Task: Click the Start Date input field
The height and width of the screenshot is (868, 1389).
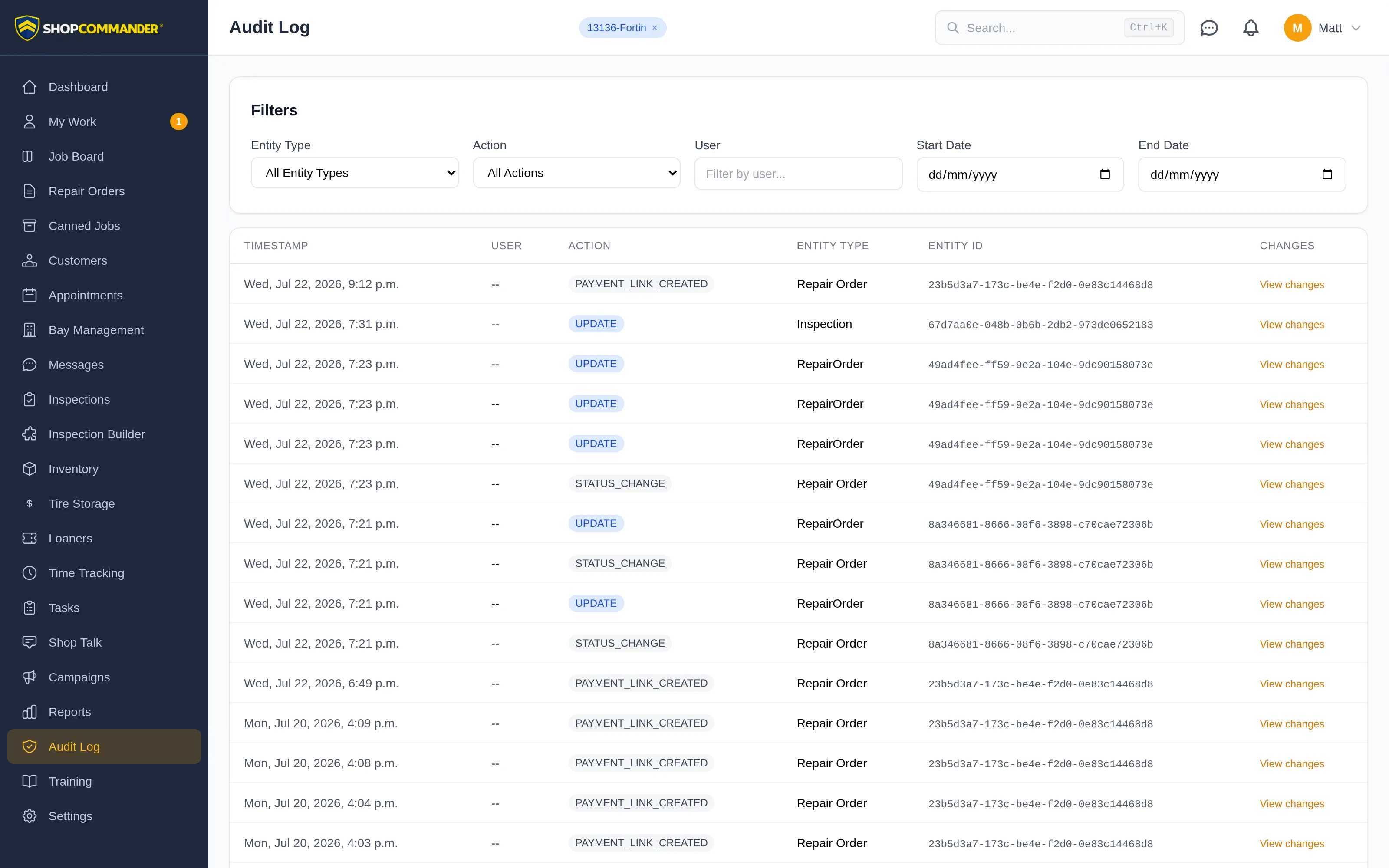Action: pos(1020,174)
